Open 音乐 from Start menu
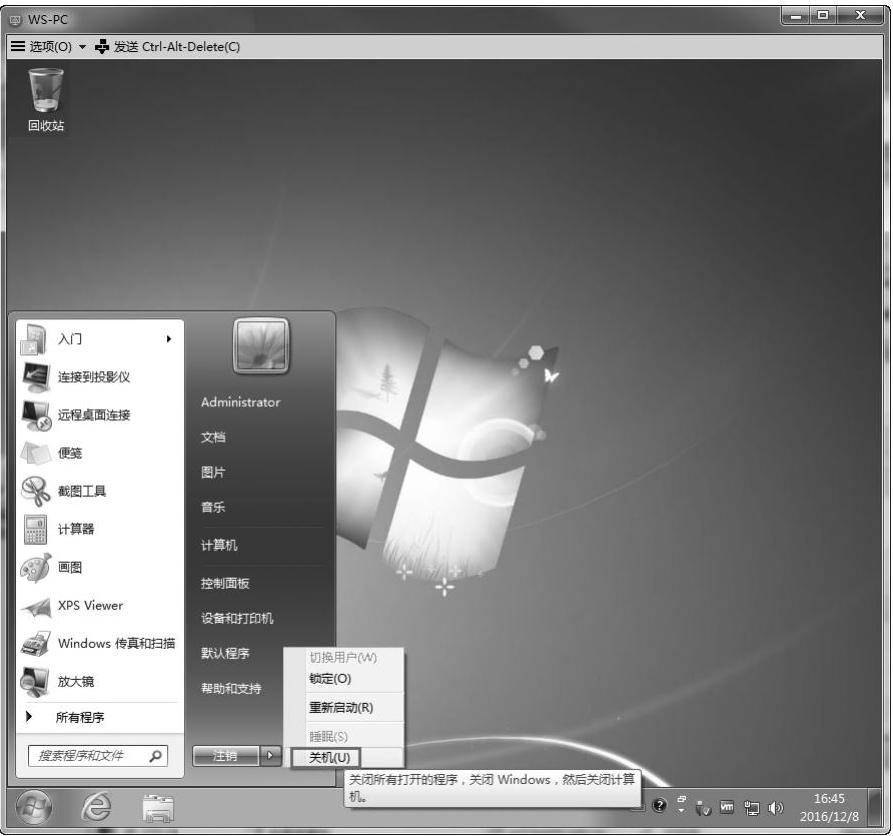Image resolution: width=893 pixels, height=836 pixels. click(213, 507)
